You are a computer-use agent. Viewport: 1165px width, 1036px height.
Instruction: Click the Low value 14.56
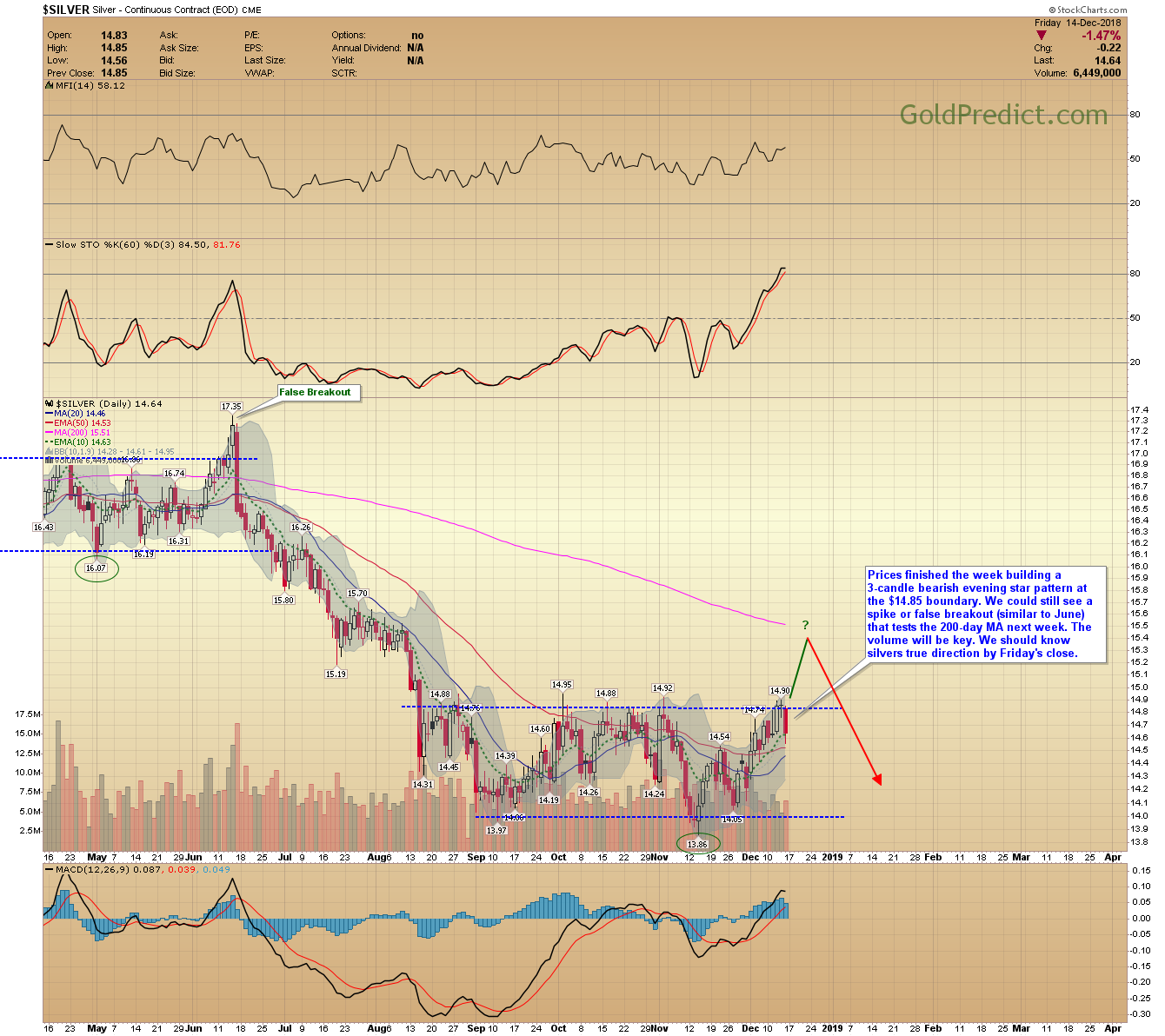click(x=114, y=61)
